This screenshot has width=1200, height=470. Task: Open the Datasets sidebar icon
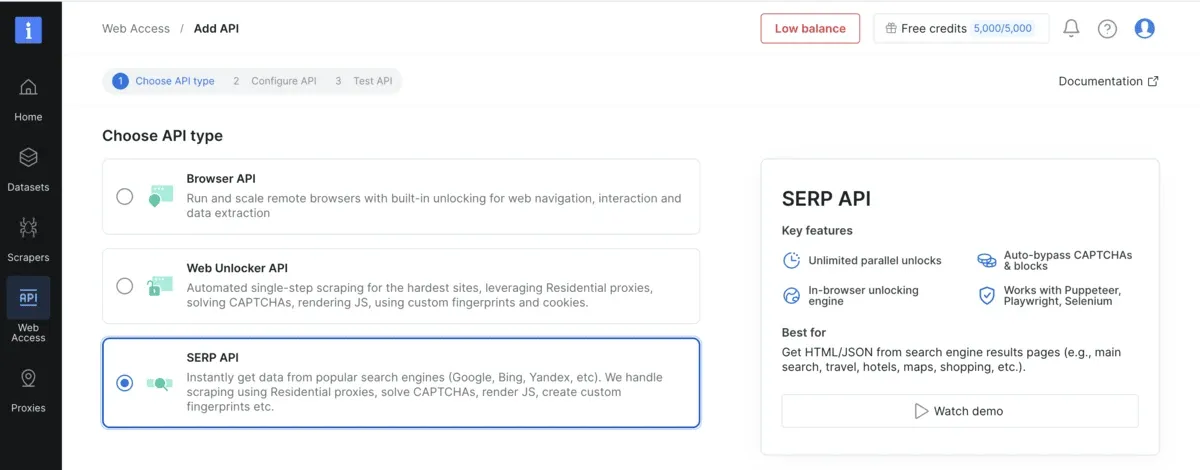[28, 158]
